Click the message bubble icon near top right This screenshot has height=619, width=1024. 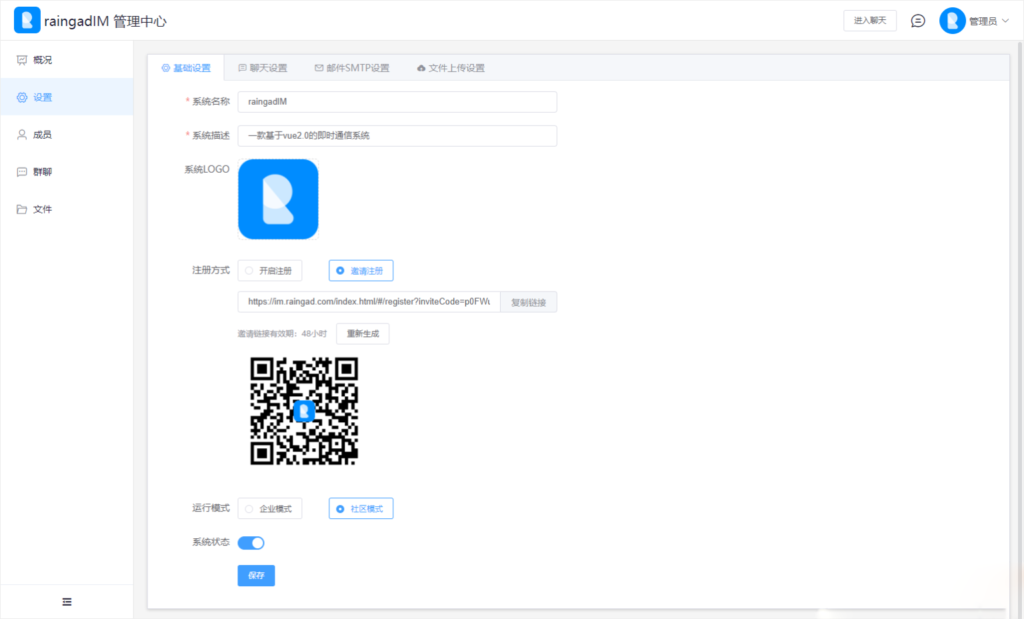tap(917, 20)
